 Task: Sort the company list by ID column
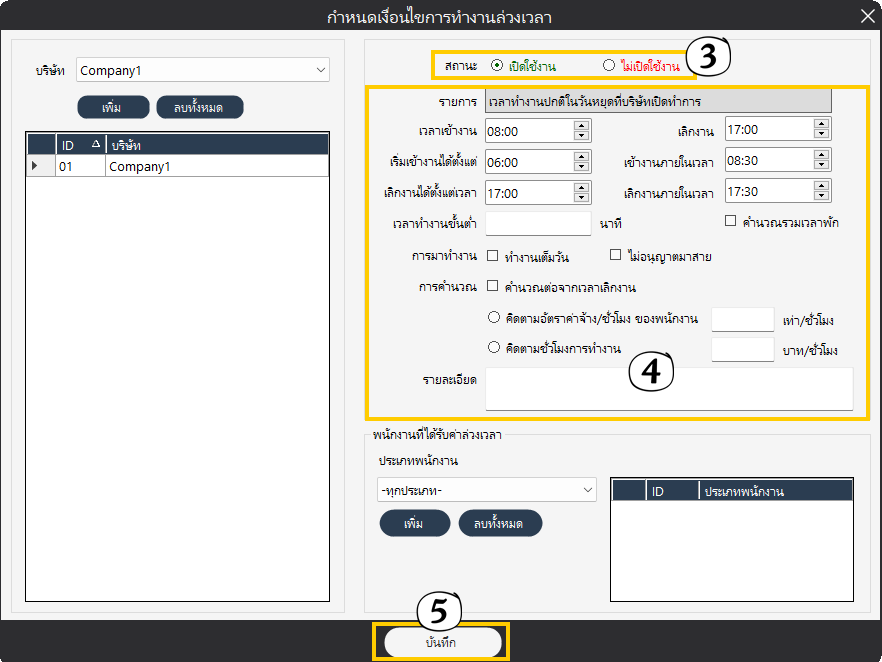tap(80, 145)
